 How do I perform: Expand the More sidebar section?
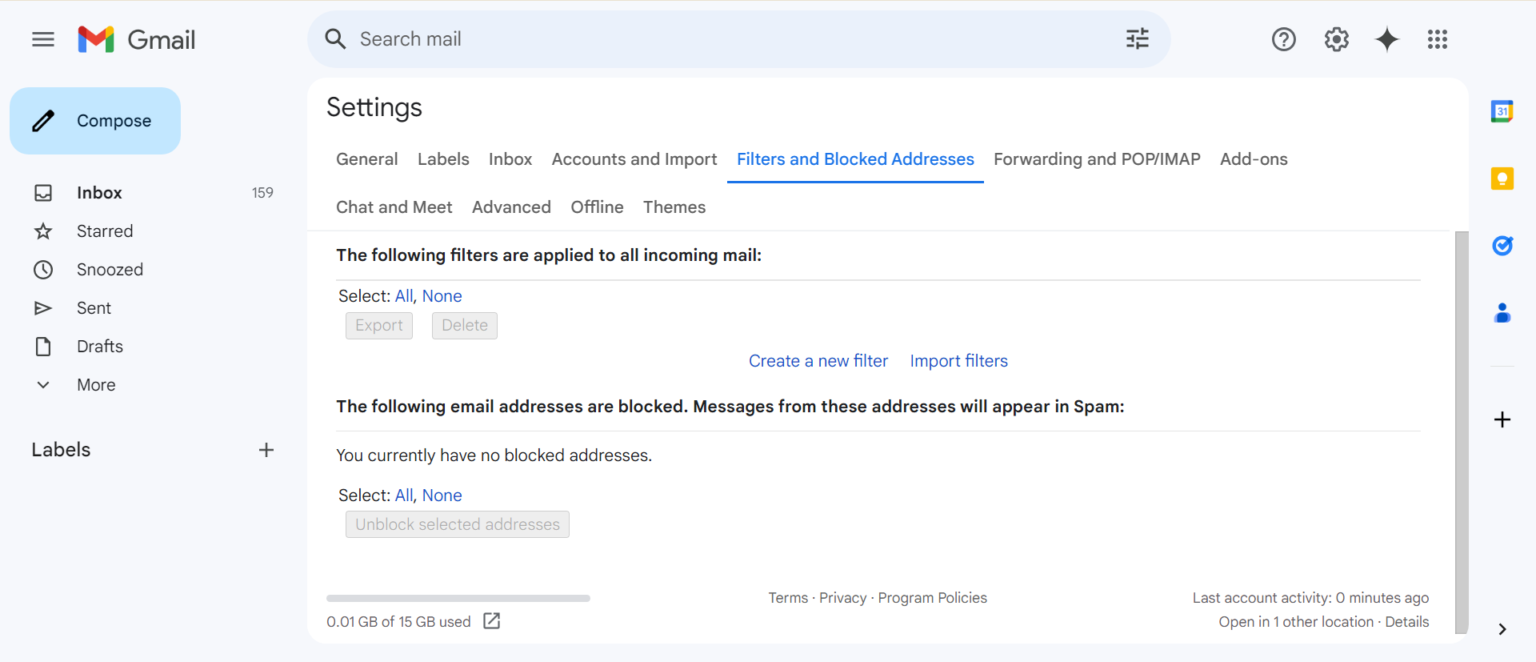(96, 385)
